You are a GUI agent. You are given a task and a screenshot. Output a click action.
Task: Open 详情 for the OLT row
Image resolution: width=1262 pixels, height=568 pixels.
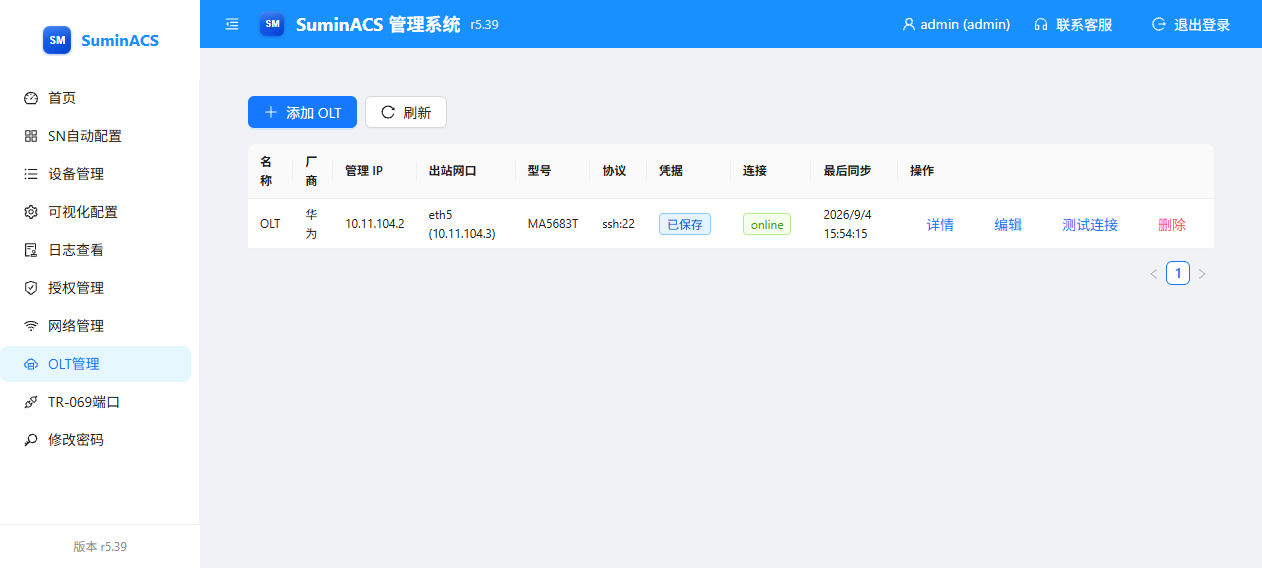(940, 225)
